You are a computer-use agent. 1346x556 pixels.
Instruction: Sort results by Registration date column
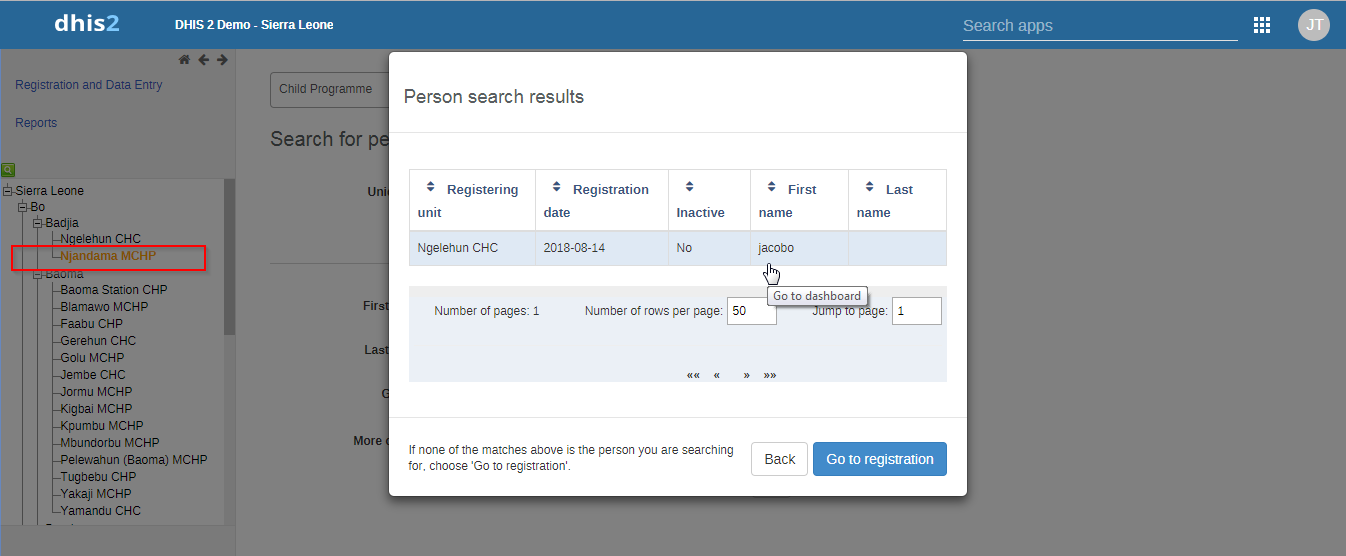point(557,188)
